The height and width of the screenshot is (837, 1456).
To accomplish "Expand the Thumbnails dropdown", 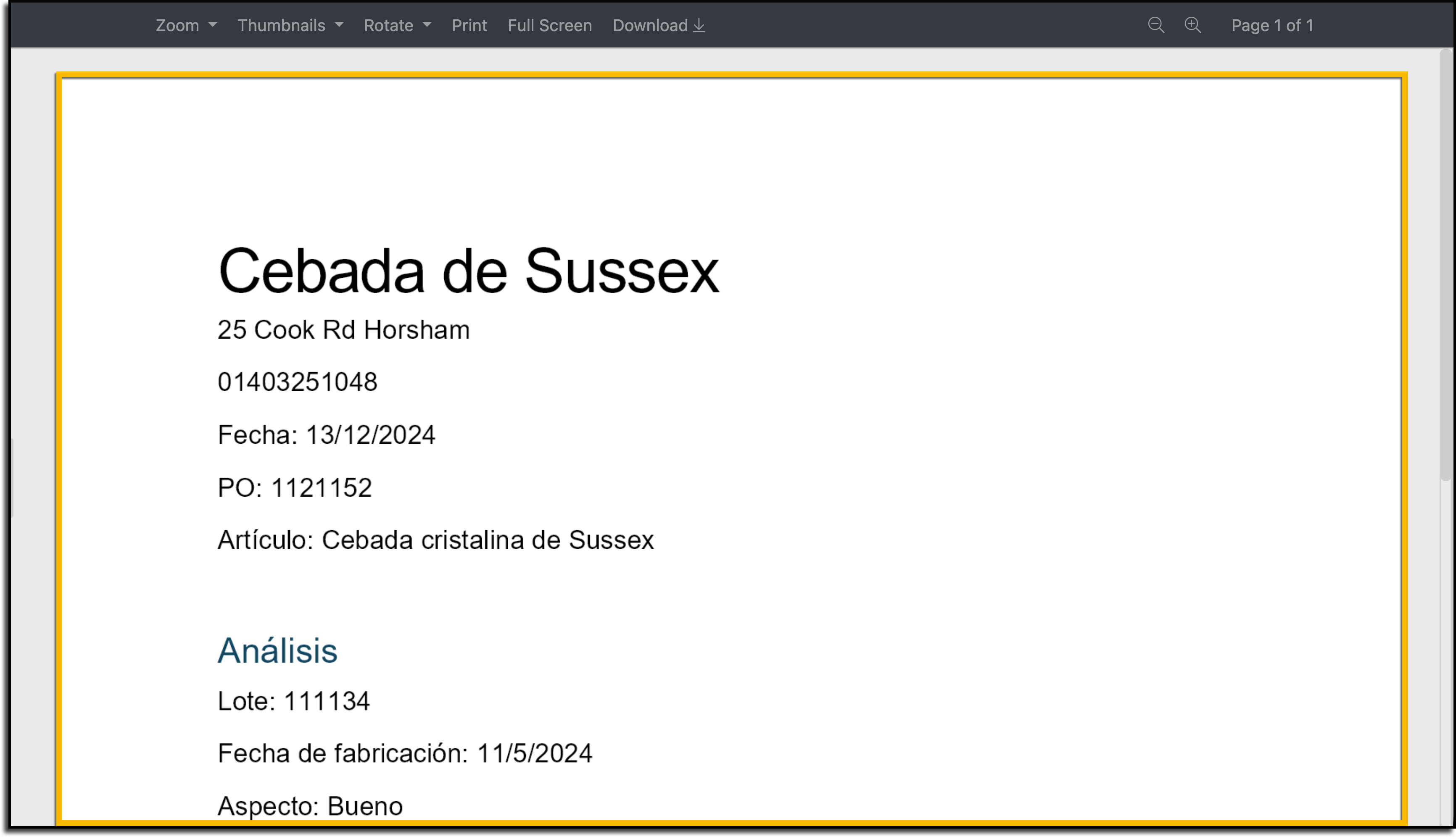I will point(290,25).
